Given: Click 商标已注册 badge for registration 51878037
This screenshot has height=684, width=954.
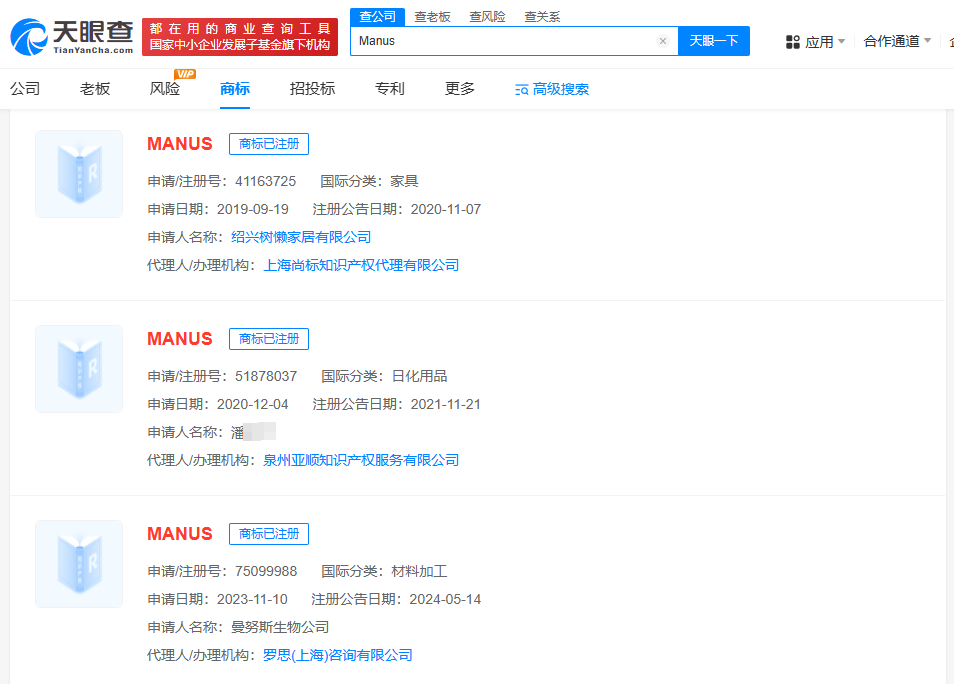Looking at the screenshot, I should (x=269, y=339).
